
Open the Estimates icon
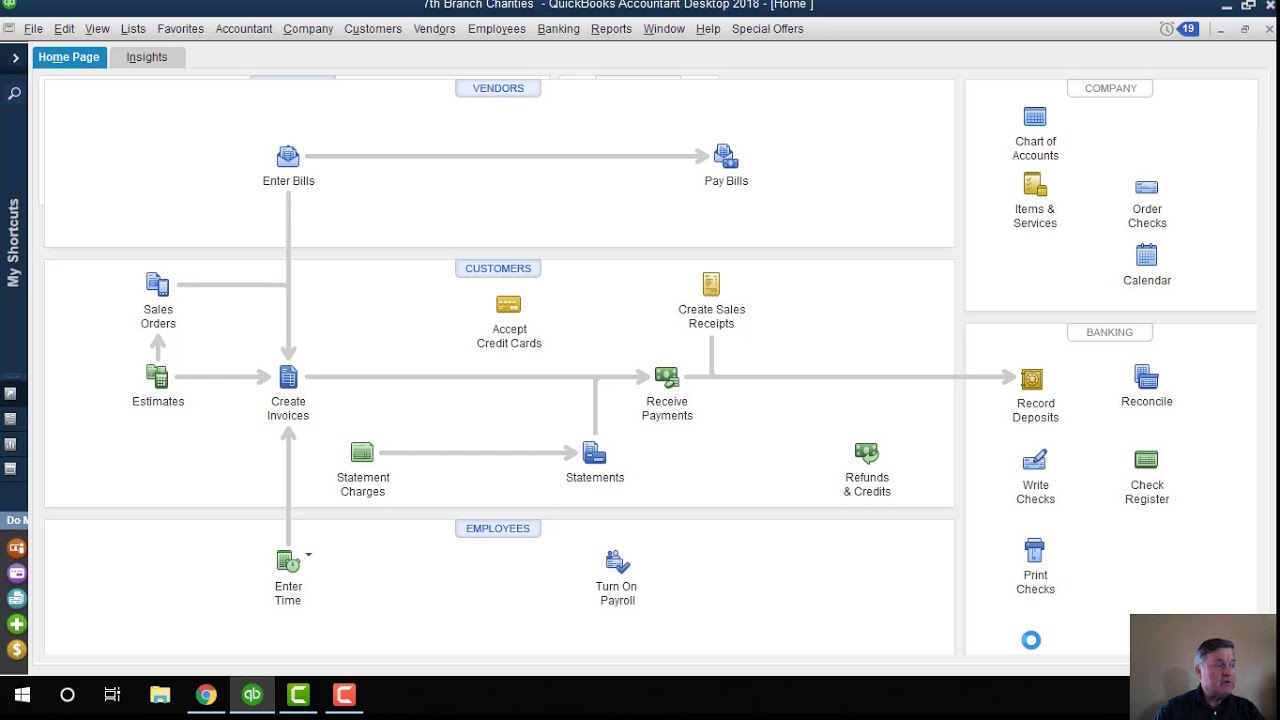[158, 377]
